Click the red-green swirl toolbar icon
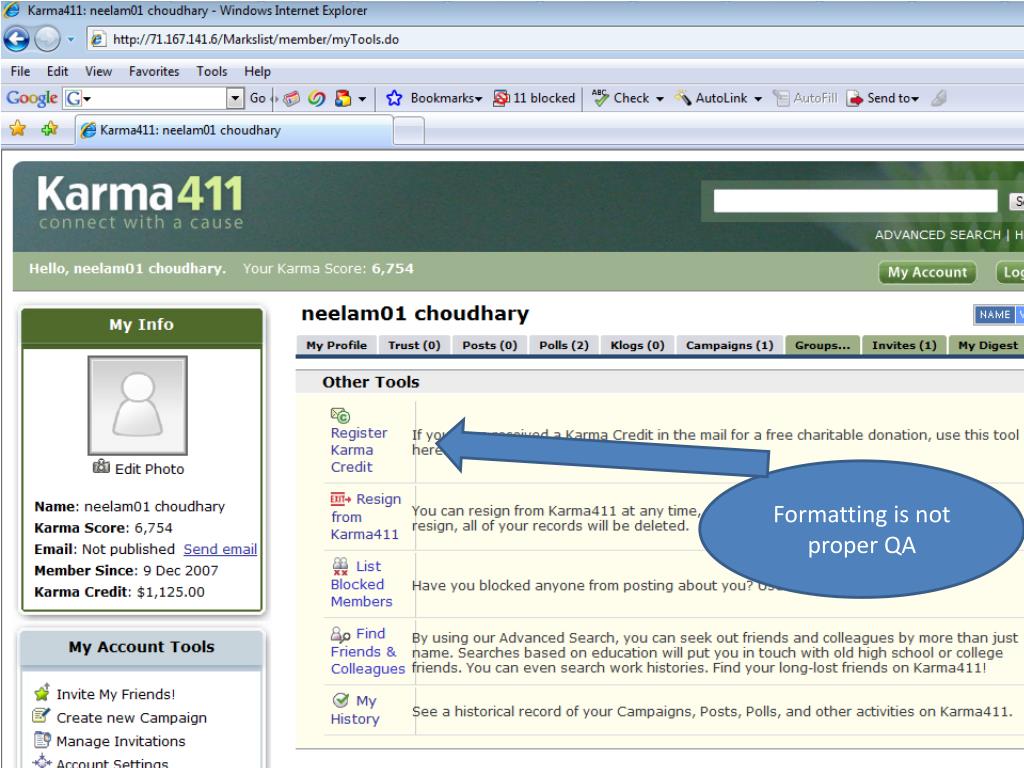 [317, 98]
